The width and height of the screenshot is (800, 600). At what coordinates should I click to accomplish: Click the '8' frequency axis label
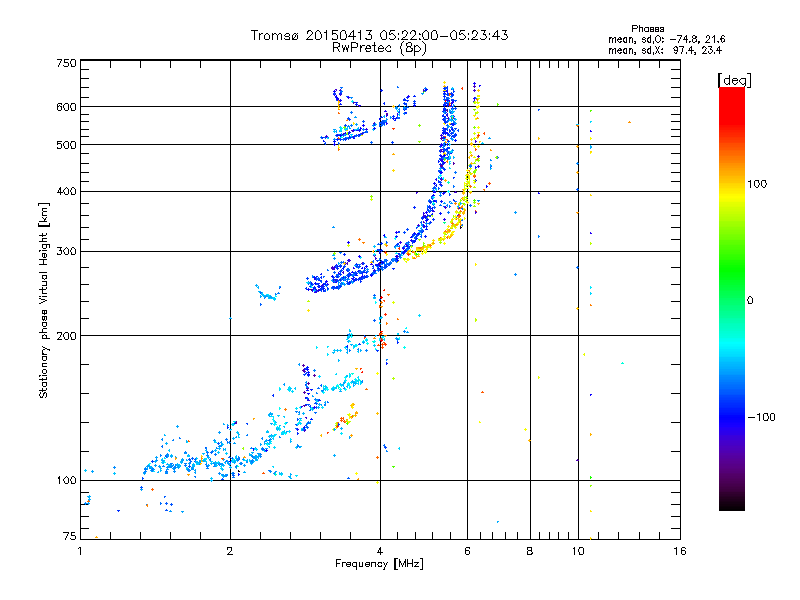tap(530, 551)
